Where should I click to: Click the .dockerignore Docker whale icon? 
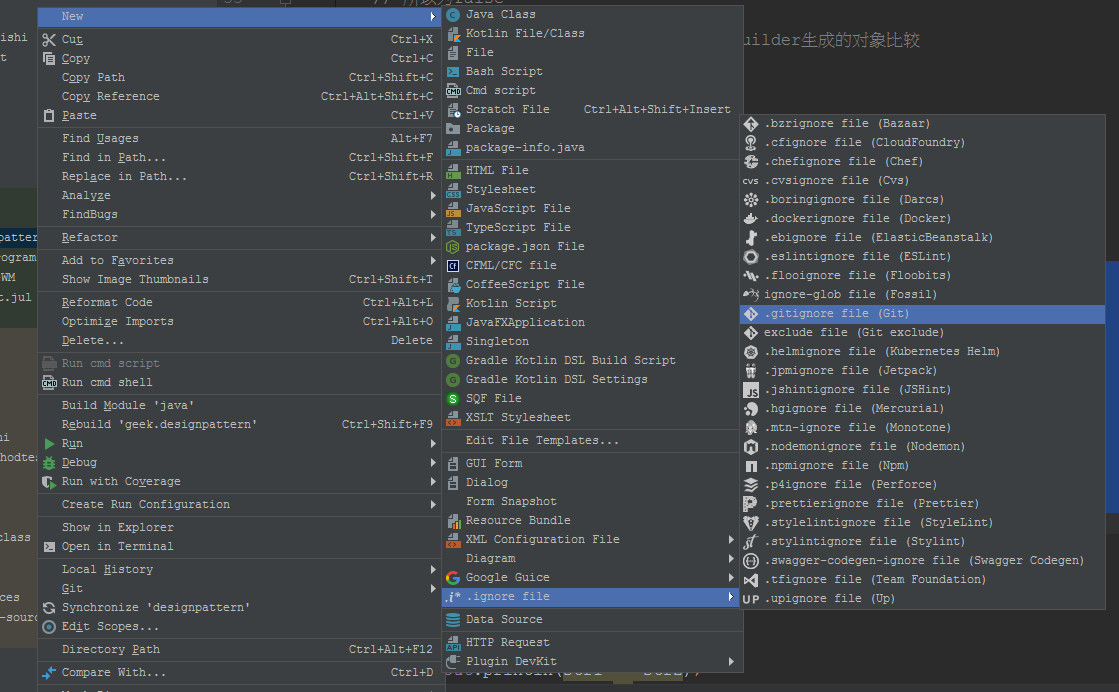click(751, 219)
